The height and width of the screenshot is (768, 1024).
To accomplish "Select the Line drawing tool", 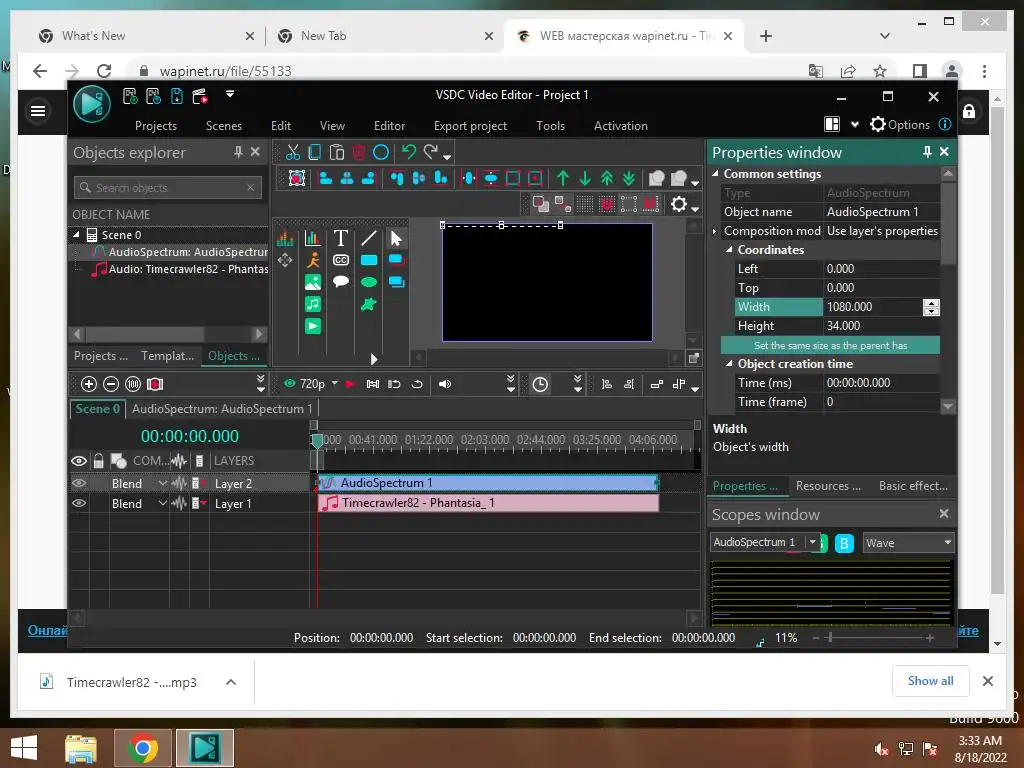I will (369, 238).
